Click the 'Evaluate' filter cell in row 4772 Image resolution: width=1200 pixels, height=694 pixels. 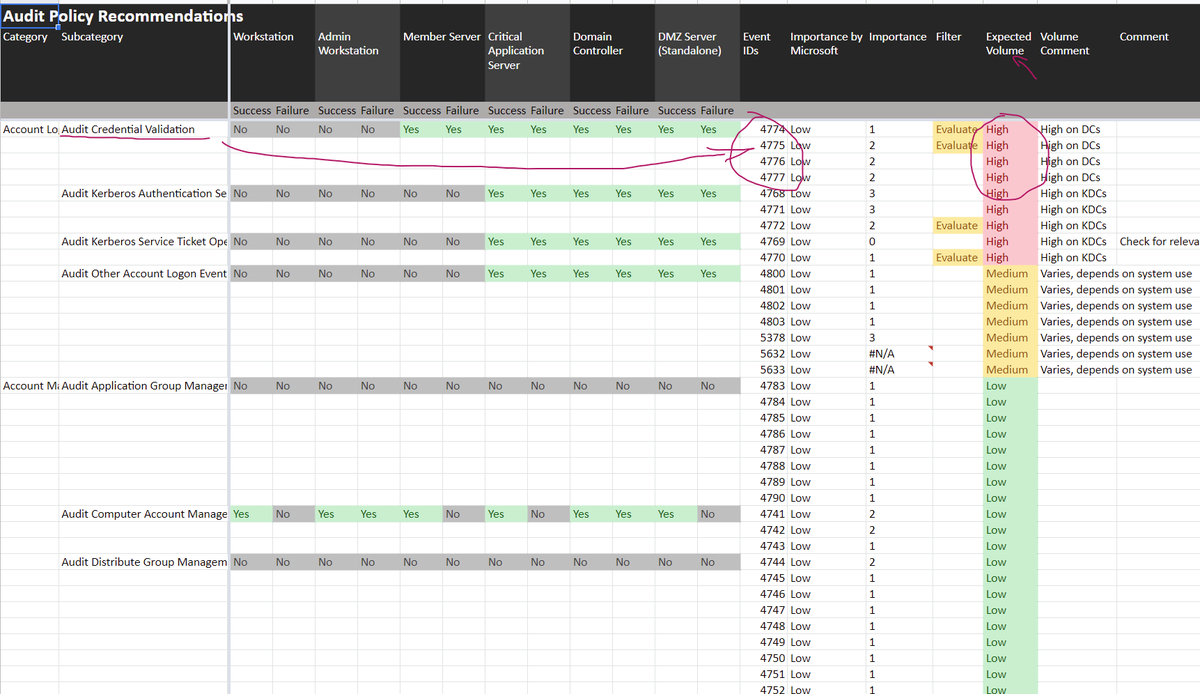[x=957, y=225]
